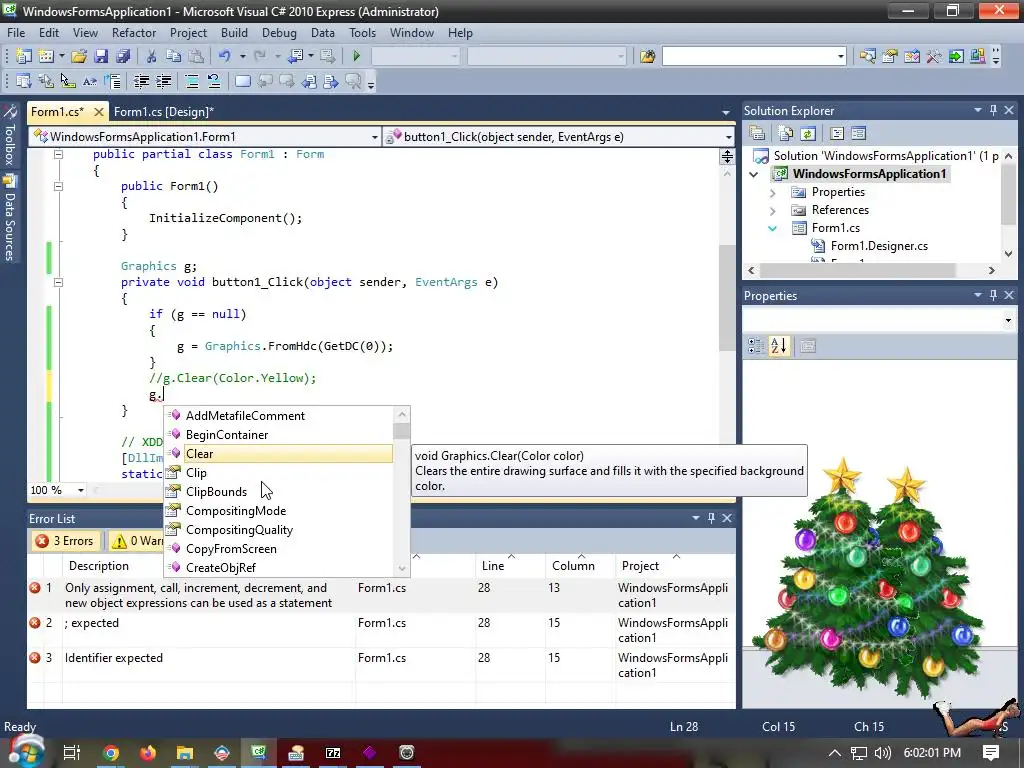Open the Refactor menu
This screenshot has width=1024, height=768.
pos(133,33)
